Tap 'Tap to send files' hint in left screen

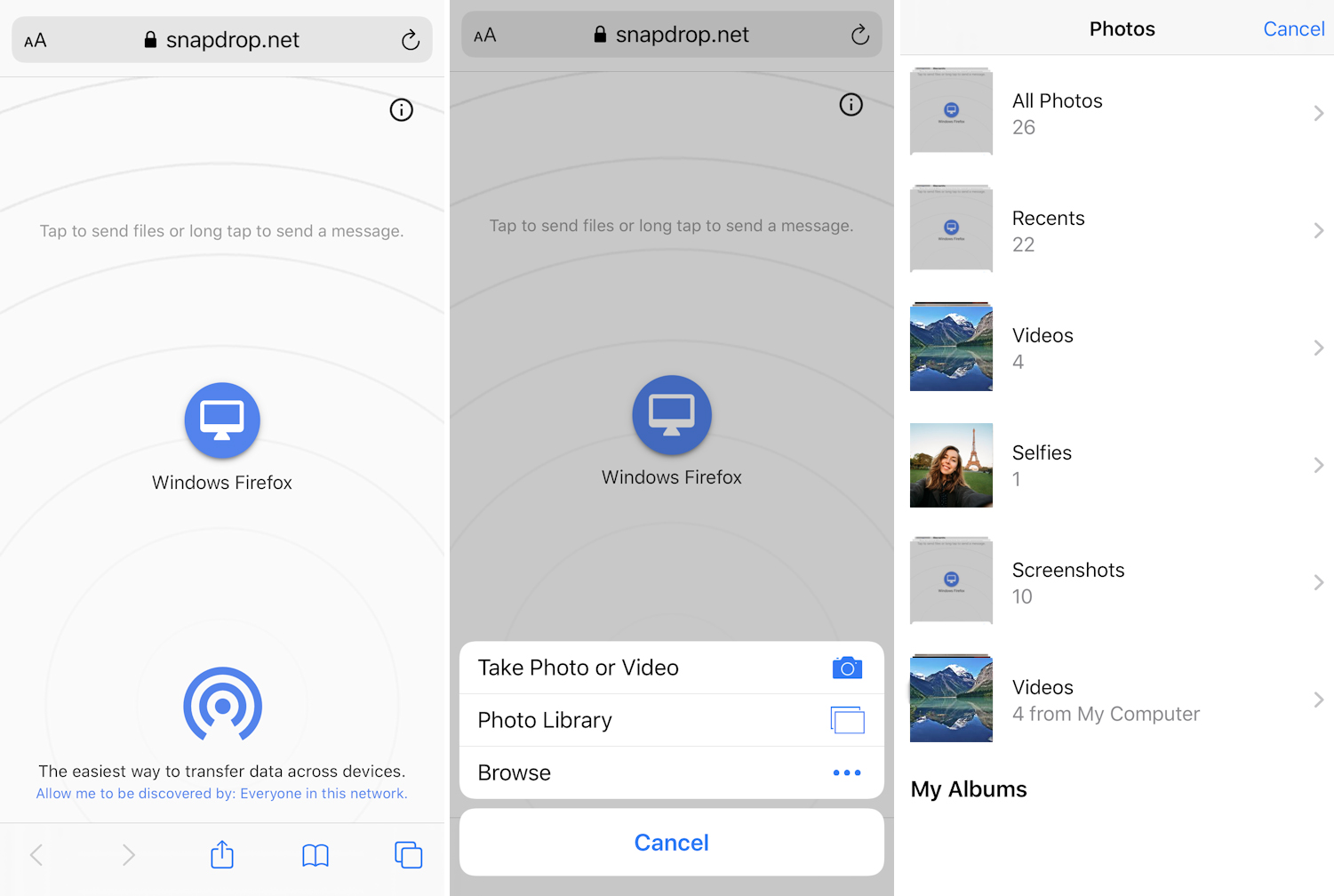pos(222,231)
